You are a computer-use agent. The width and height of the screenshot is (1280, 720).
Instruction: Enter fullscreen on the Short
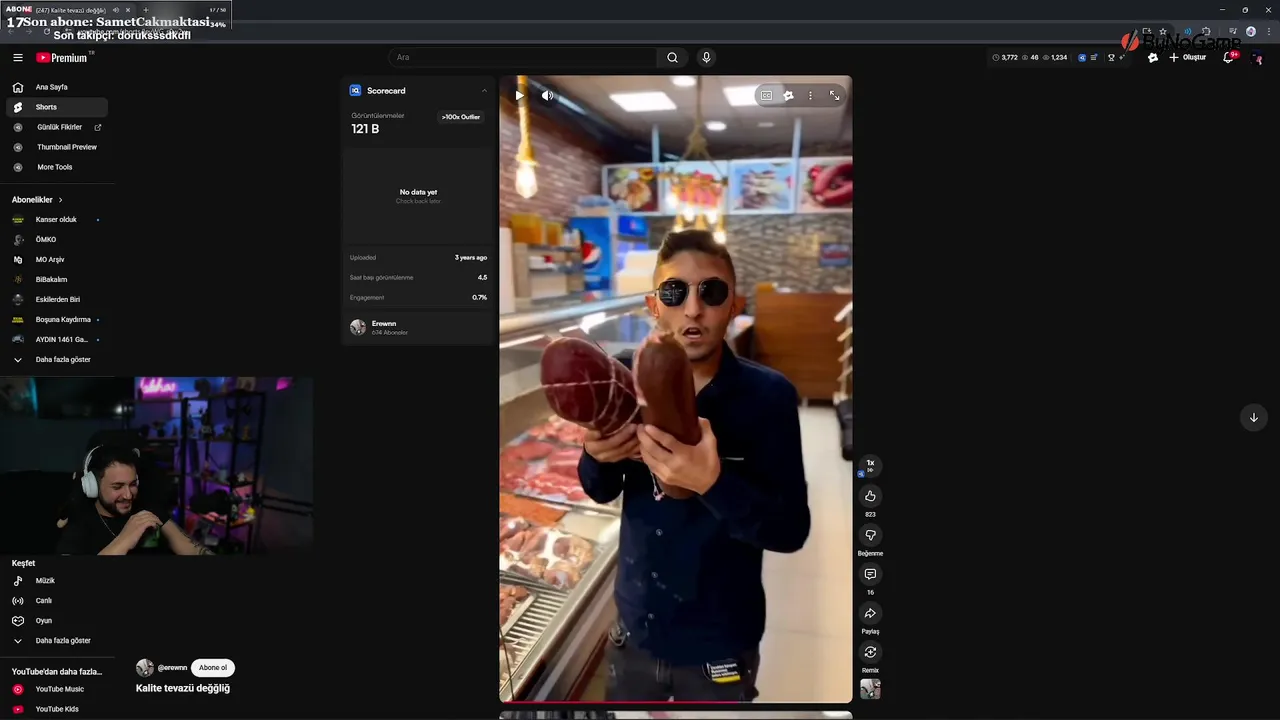pos(834,95)
